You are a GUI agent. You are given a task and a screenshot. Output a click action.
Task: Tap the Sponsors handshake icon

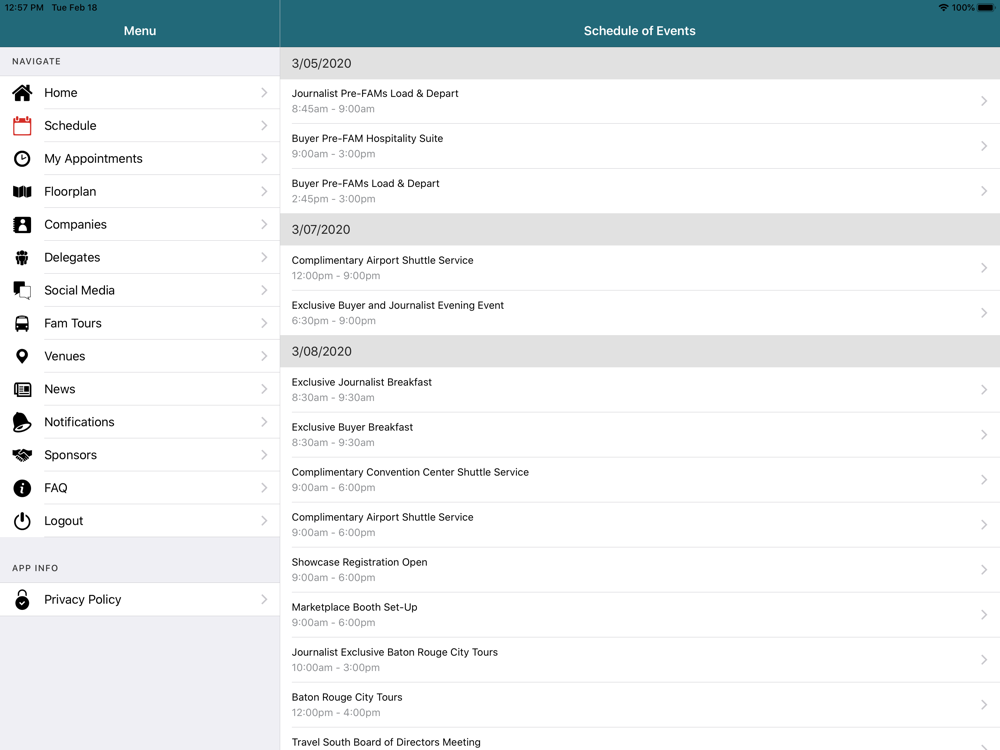click(22, 455)
